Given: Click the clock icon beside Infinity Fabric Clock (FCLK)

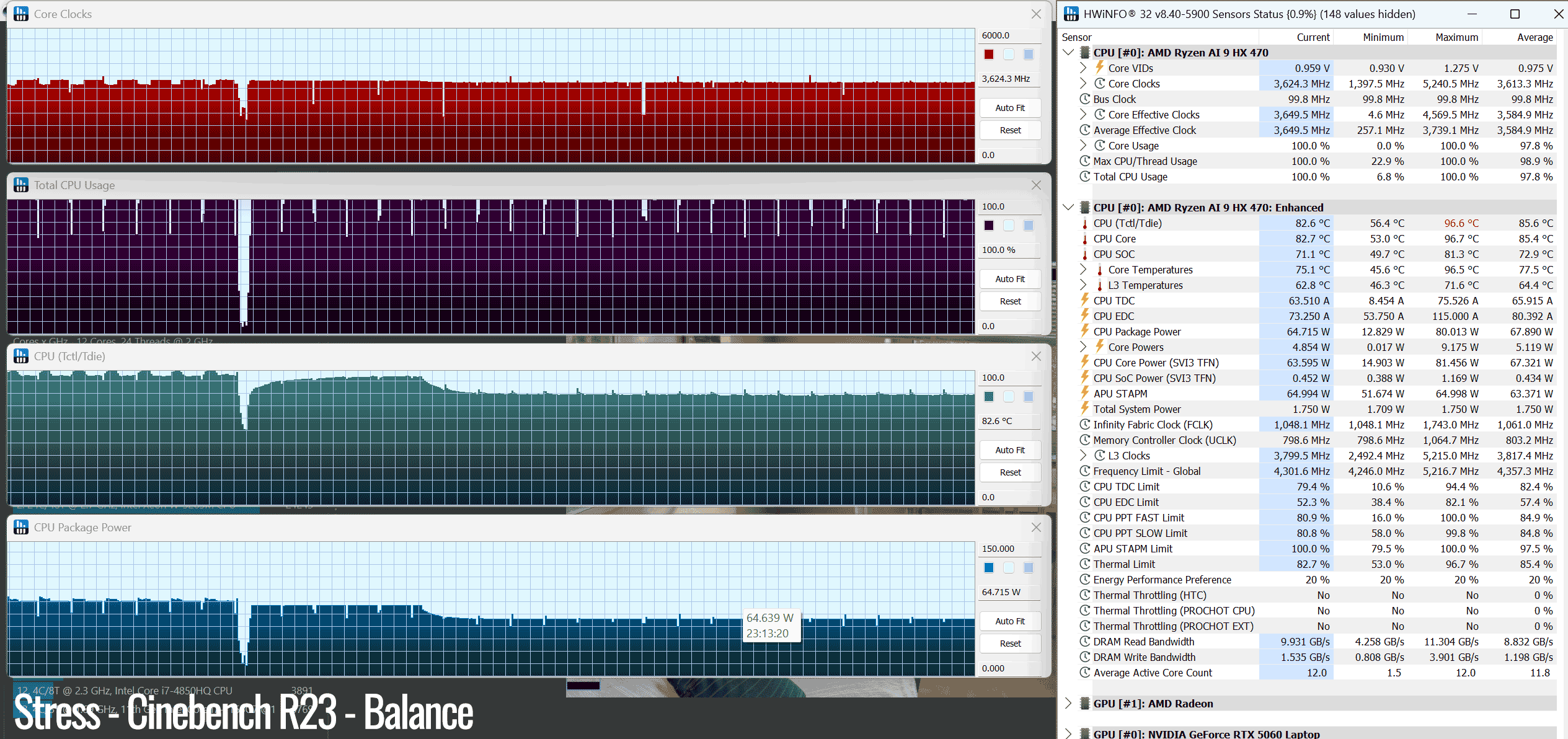Looking at the screenshot, I should pos(1084,425).
